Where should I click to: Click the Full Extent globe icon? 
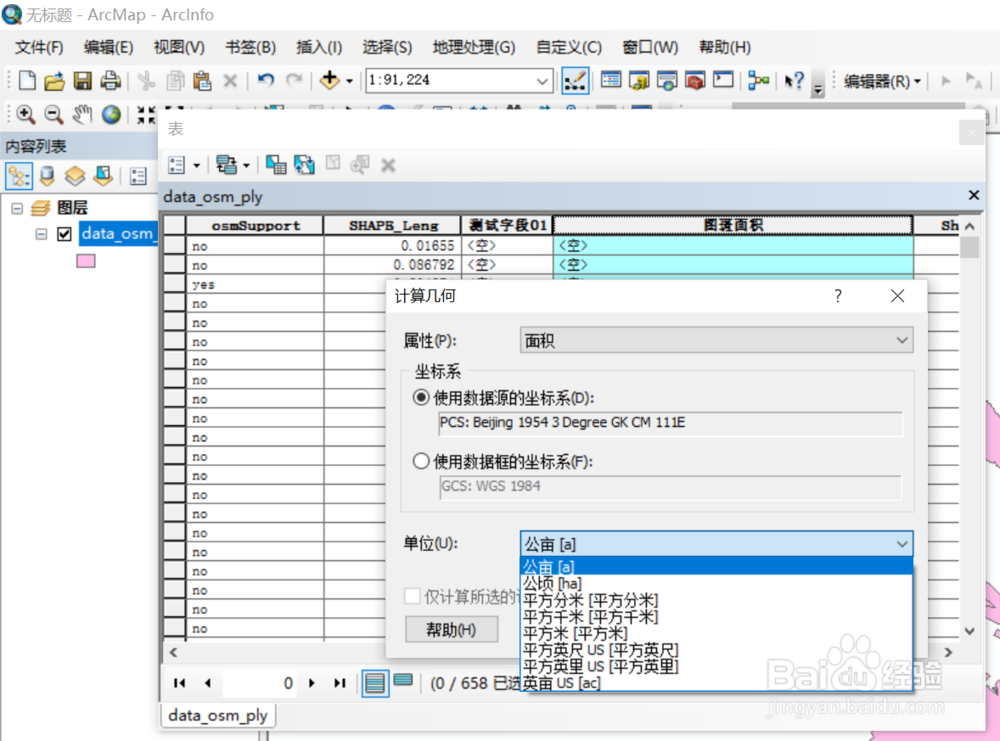(x=112, y=115)
